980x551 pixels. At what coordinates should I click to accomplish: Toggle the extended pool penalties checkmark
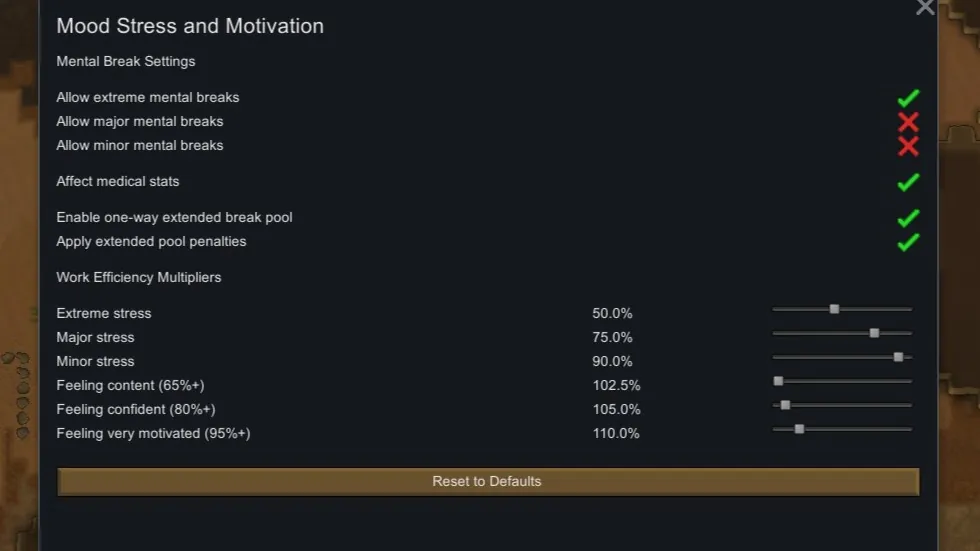908,242
